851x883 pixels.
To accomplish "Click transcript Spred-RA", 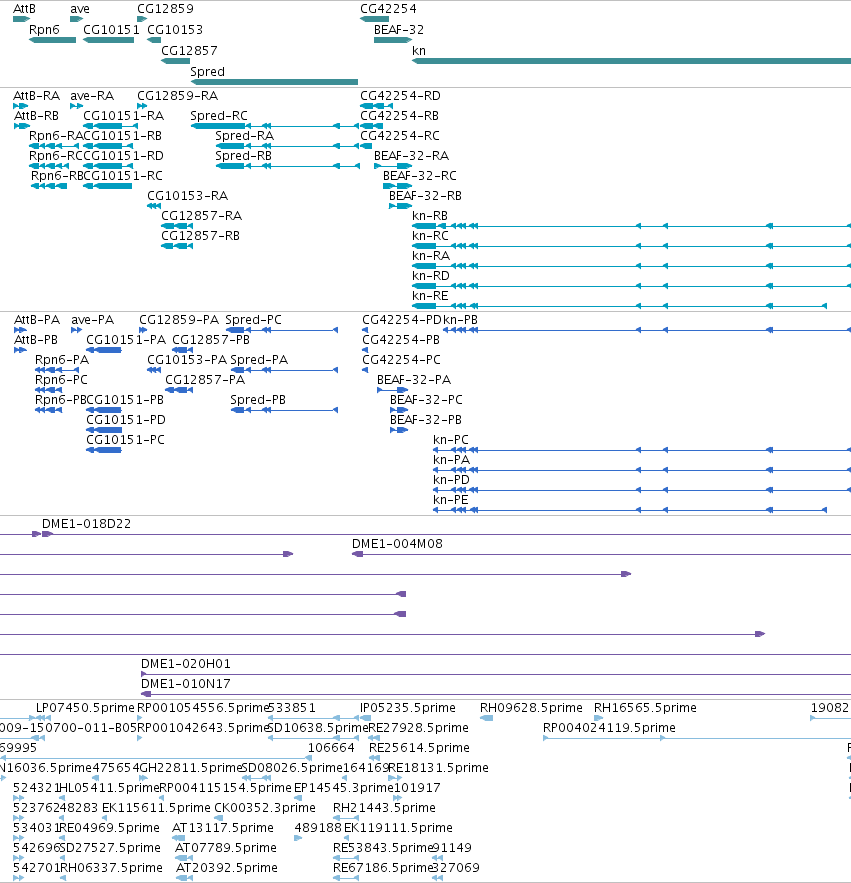I will 287,146.
